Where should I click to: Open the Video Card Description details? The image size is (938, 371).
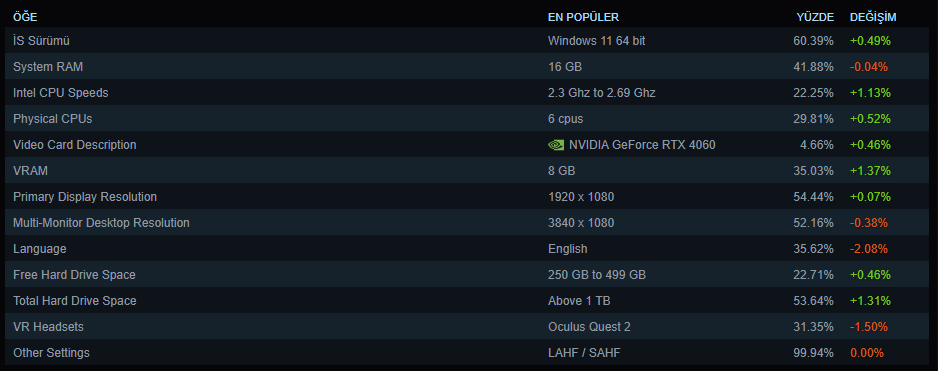point(468,145)
